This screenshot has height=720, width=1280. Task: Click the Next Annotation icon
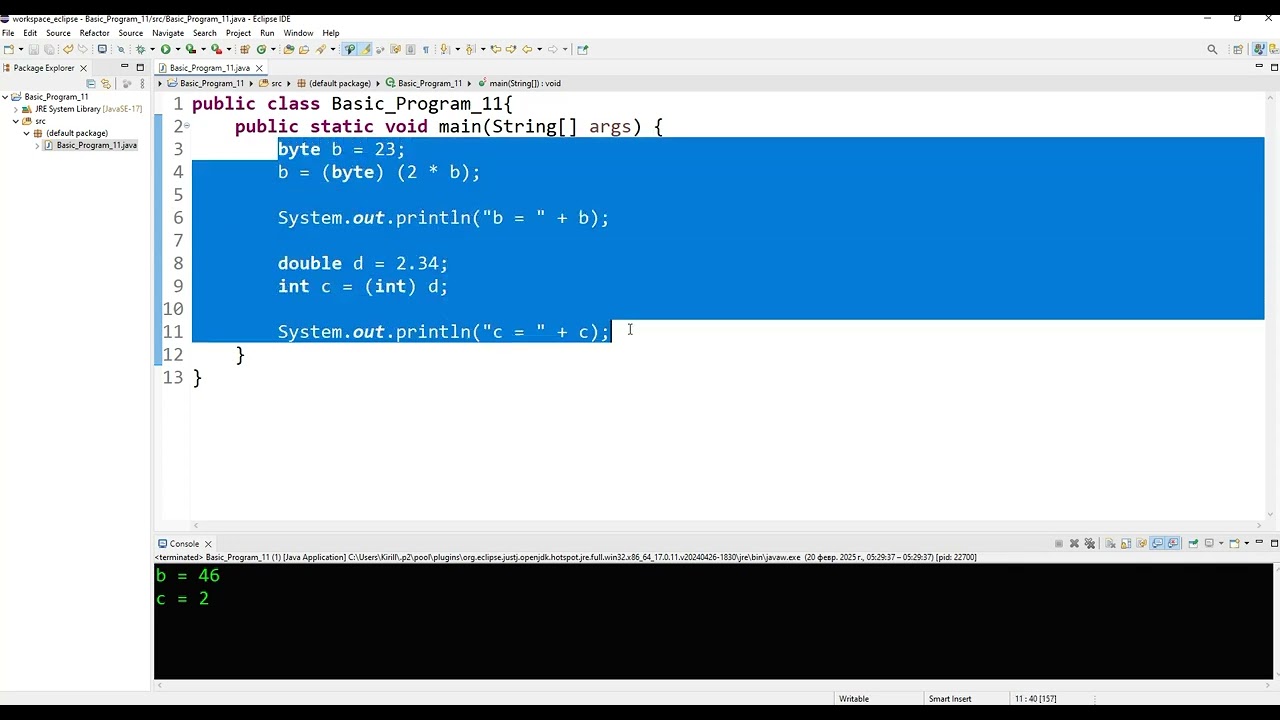point(443,49)
